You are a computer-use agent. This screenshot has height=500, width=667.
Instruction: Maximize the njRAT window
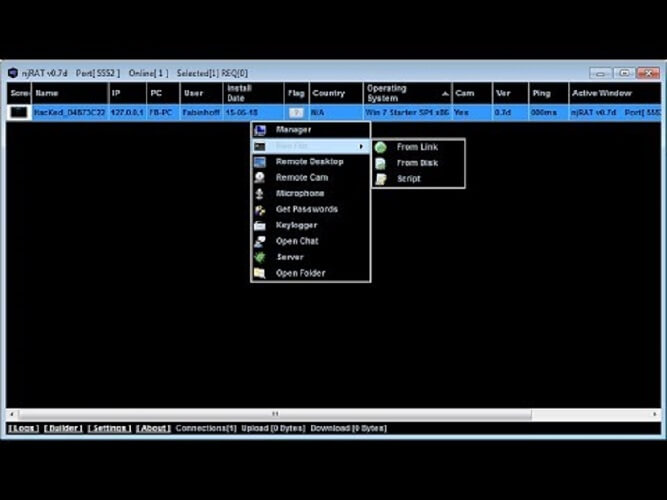(624, 73)
